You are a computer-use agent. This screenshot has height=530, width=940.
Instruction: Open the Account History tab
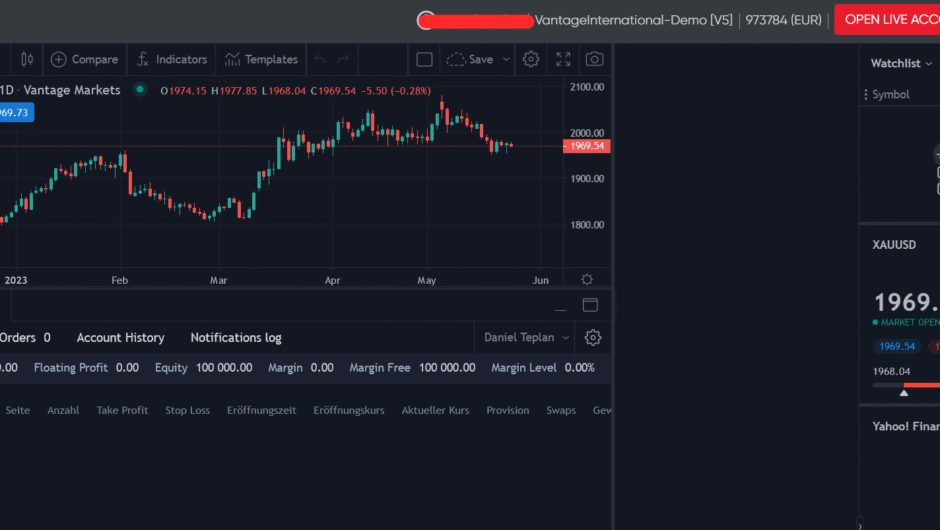120,338
